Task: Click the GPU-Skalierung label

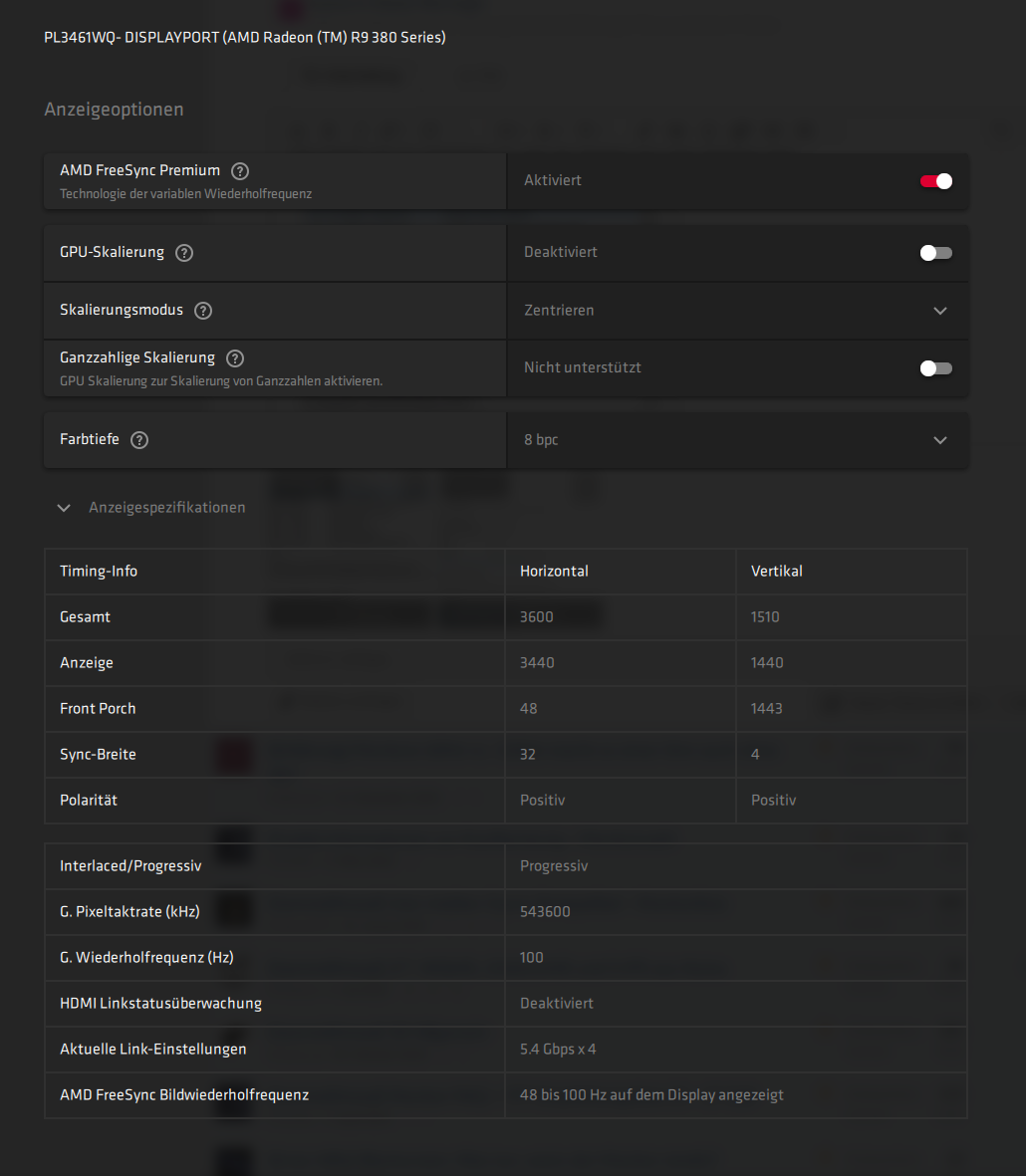Action: (112, 252)
